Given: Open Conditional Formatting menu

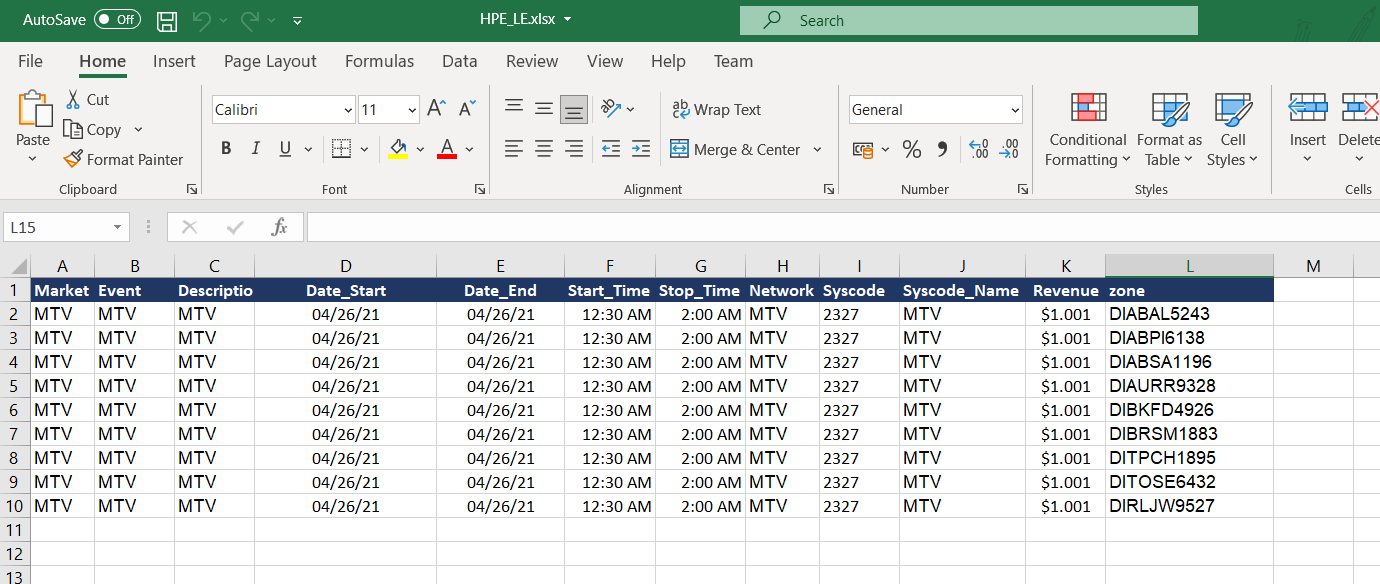Looking at the screenshot, I should tap(1088, 130).
